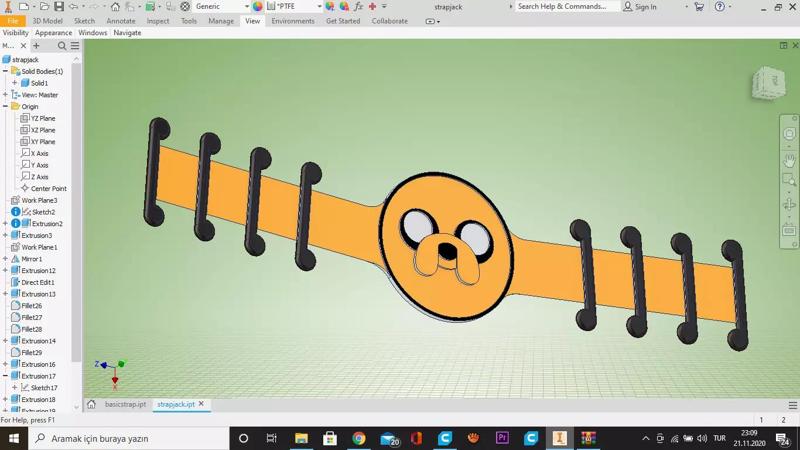Open the quick access toolbar customize arrow
Image resolution: width=800 pixels, height=450 pixels.
click(x=384, y=7)
